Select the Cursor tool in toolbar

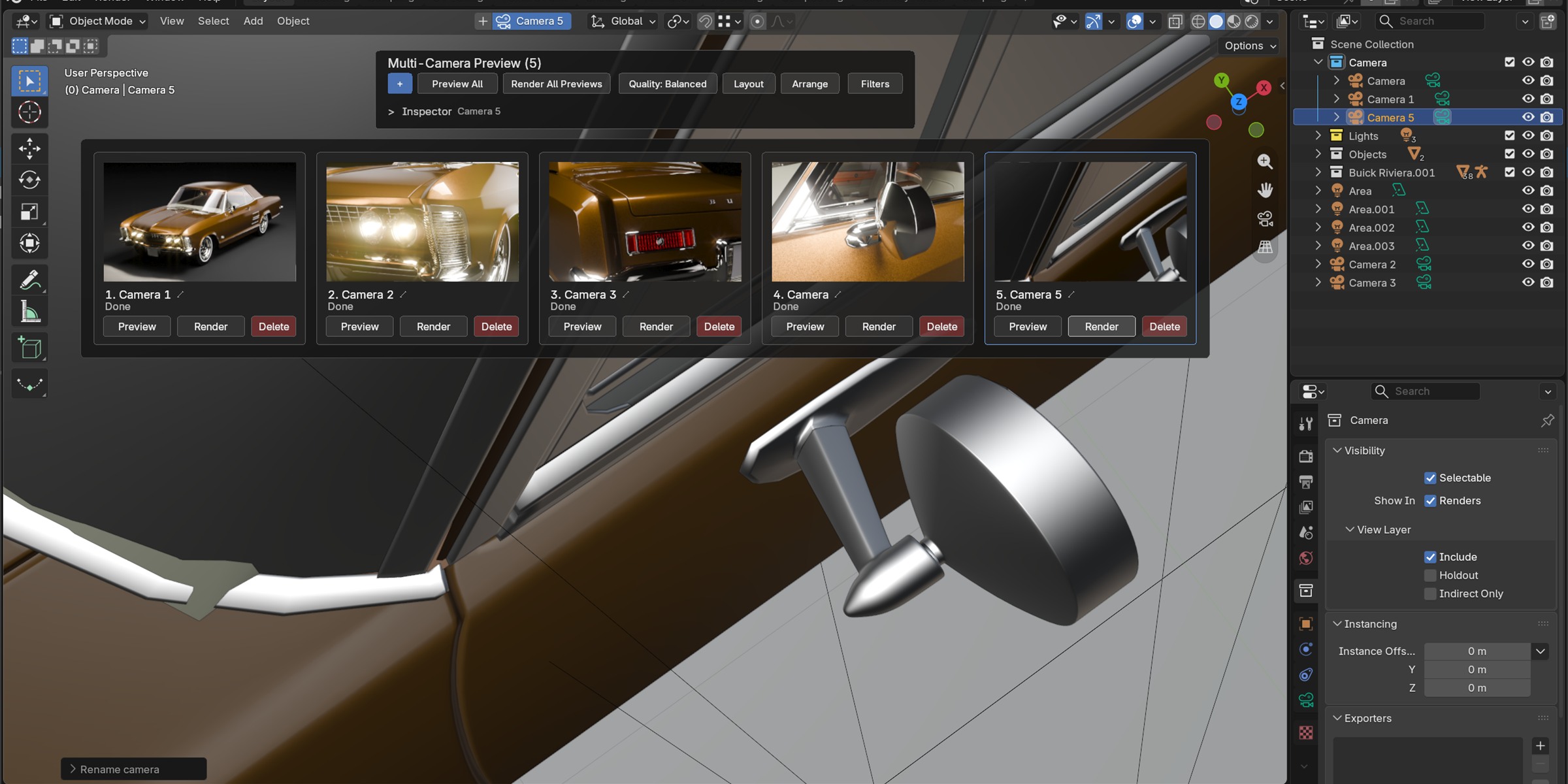tap(29, 112)
